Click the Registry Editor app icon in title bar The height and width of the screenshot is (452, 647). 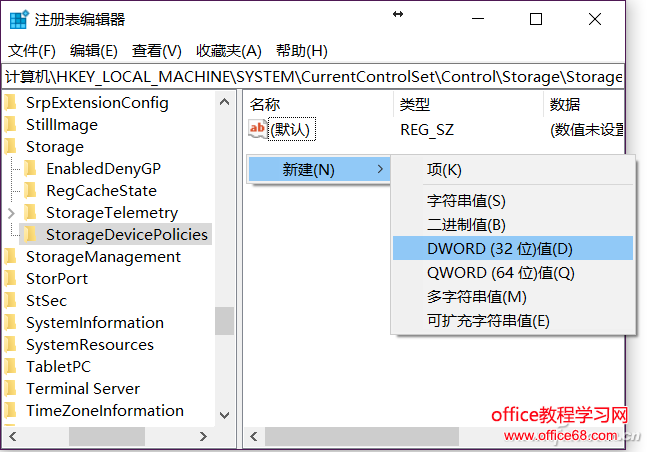(x=19, y=20)
